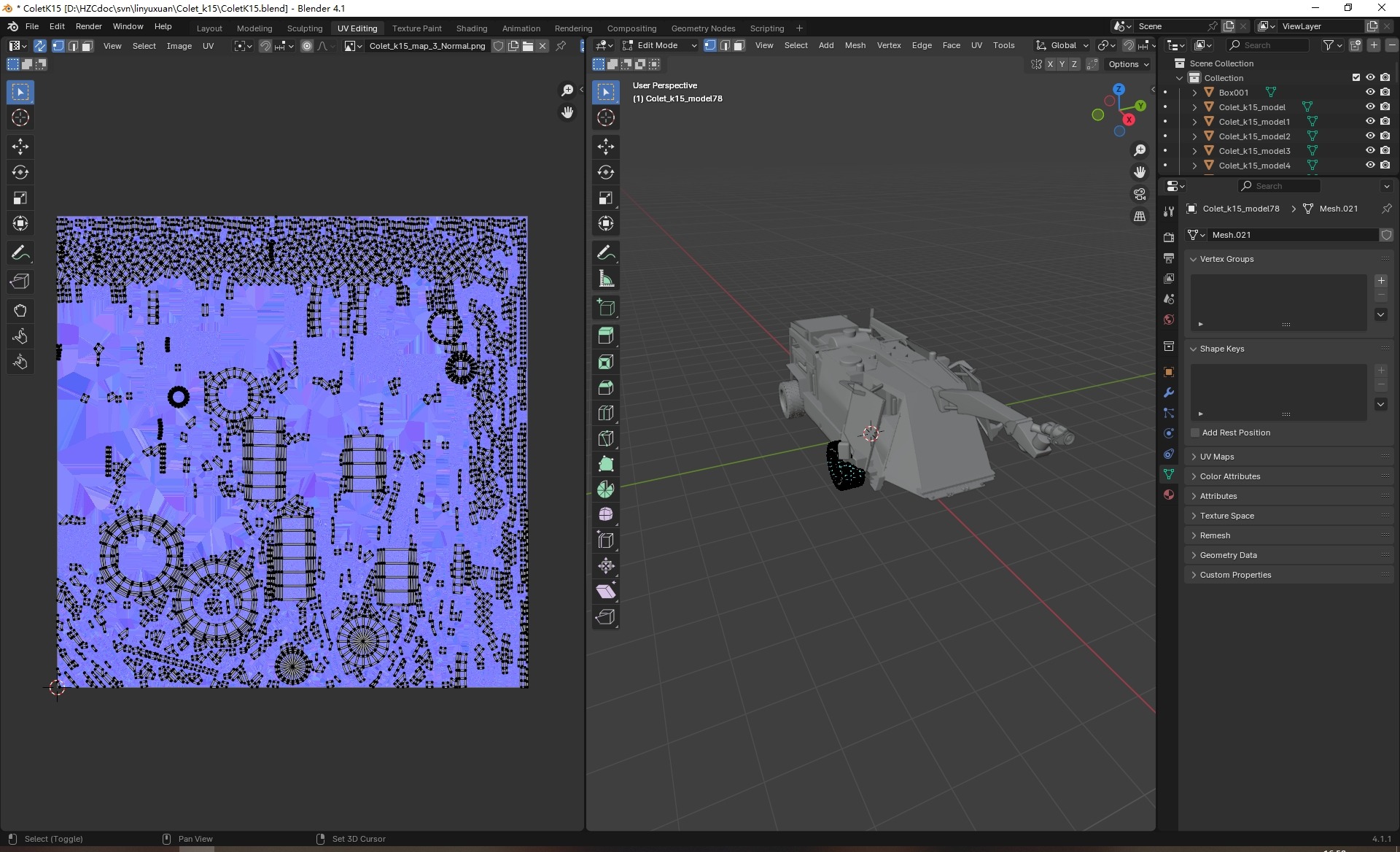1400x852 pixels.
Task: Select the UV editor Rip Region tool
Action: click(x=20, y=282)
